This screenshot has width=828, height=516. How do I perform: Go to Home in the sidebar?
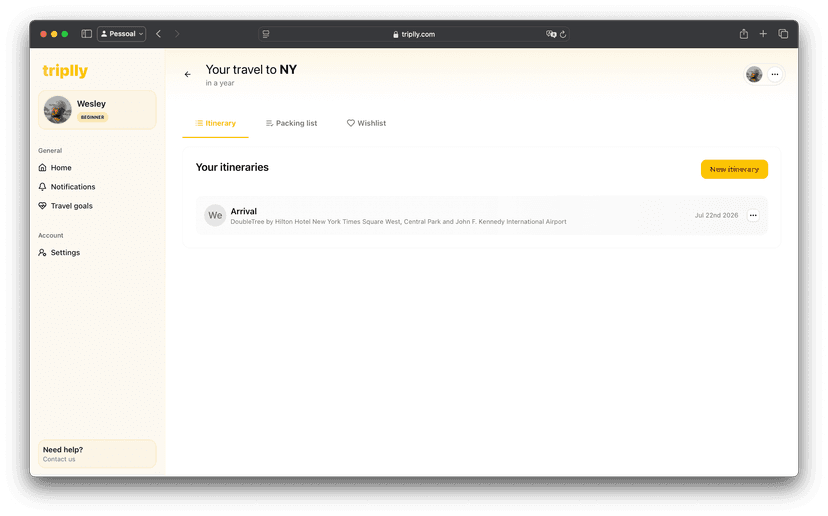(x=55, y=167)
